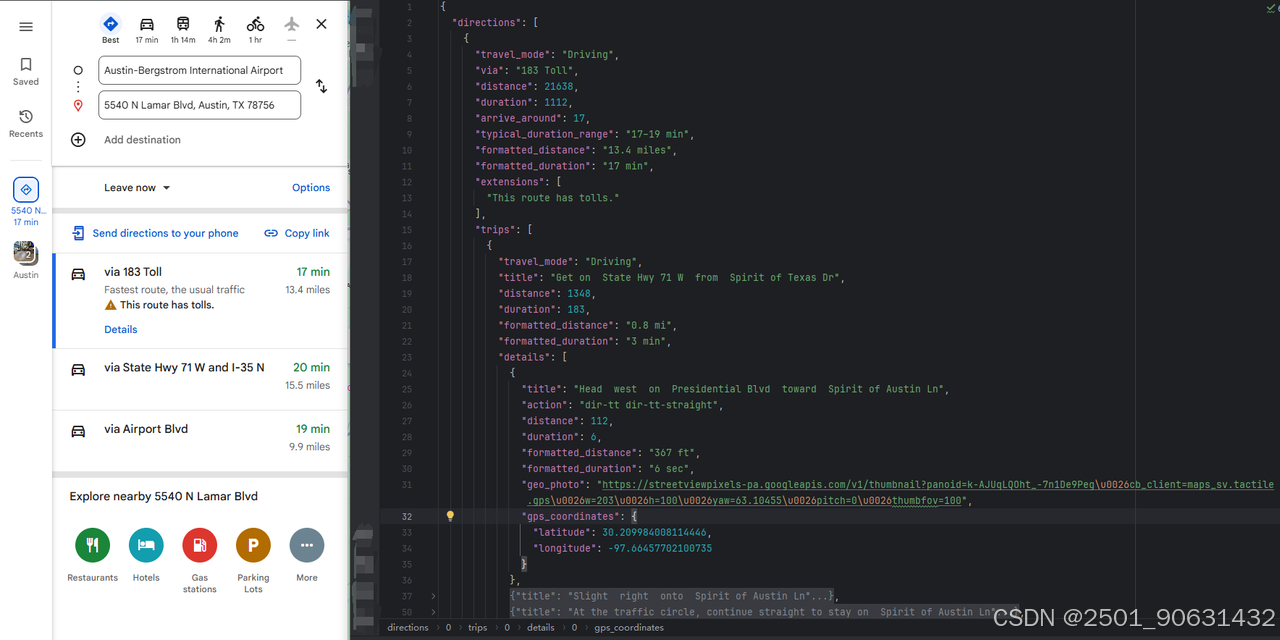Click the latitude value 30.209984008114446
Screen dimensions: 1280x640
(x=655, y=532)
